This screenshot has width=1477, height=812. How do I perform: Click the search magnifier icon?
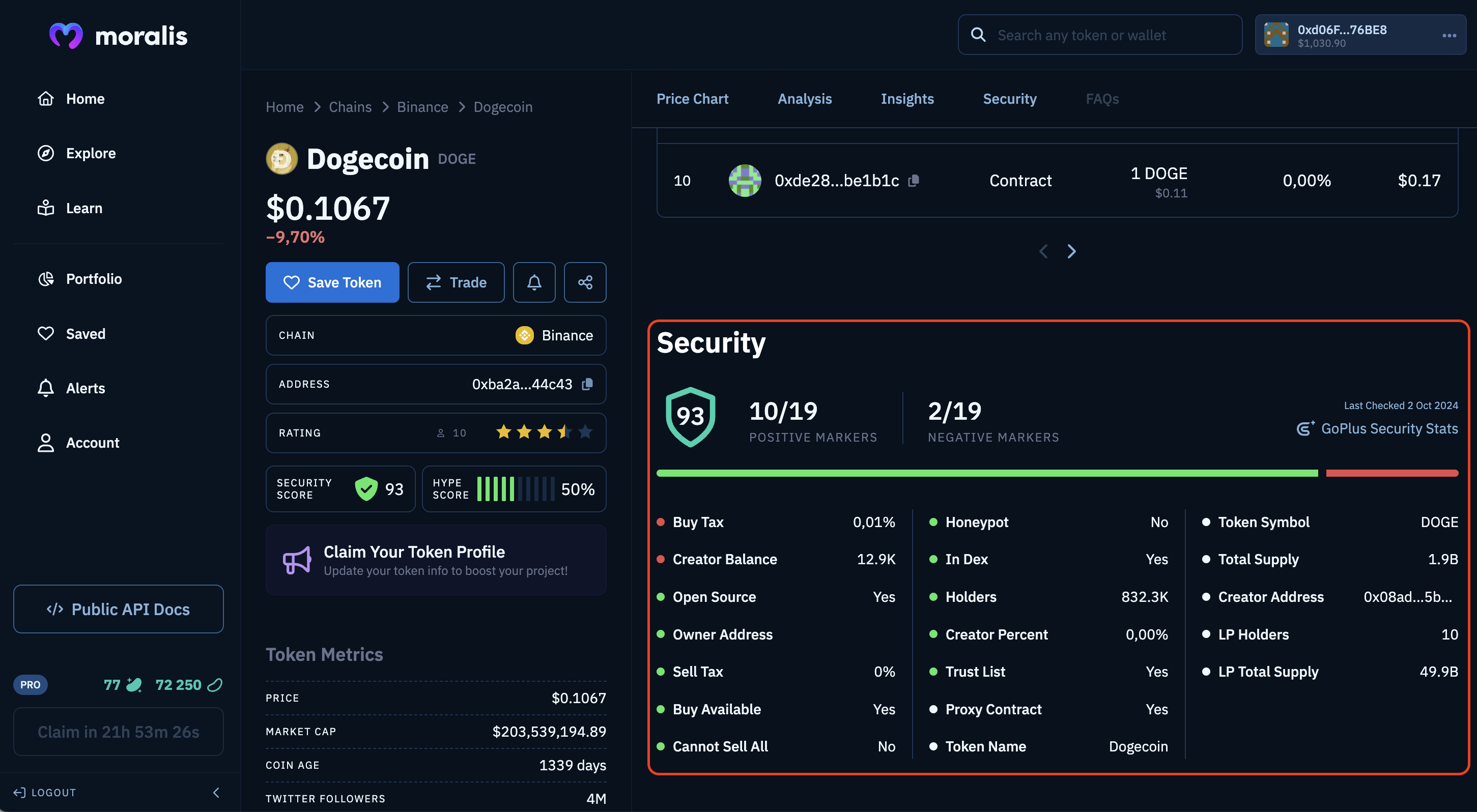[x=978, y=35]
